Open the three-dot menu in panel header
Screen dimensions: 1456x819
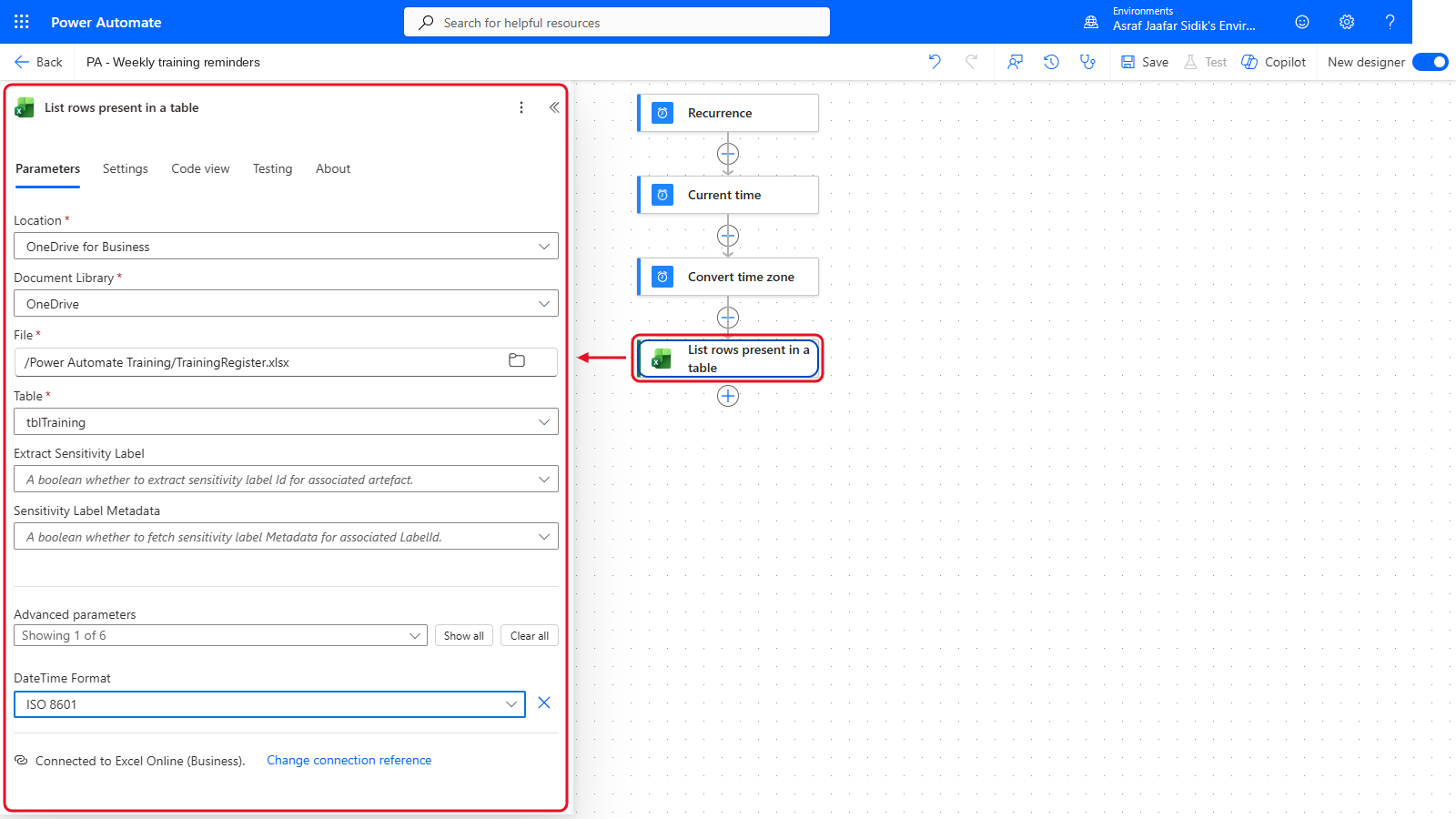tap(521, 107)
